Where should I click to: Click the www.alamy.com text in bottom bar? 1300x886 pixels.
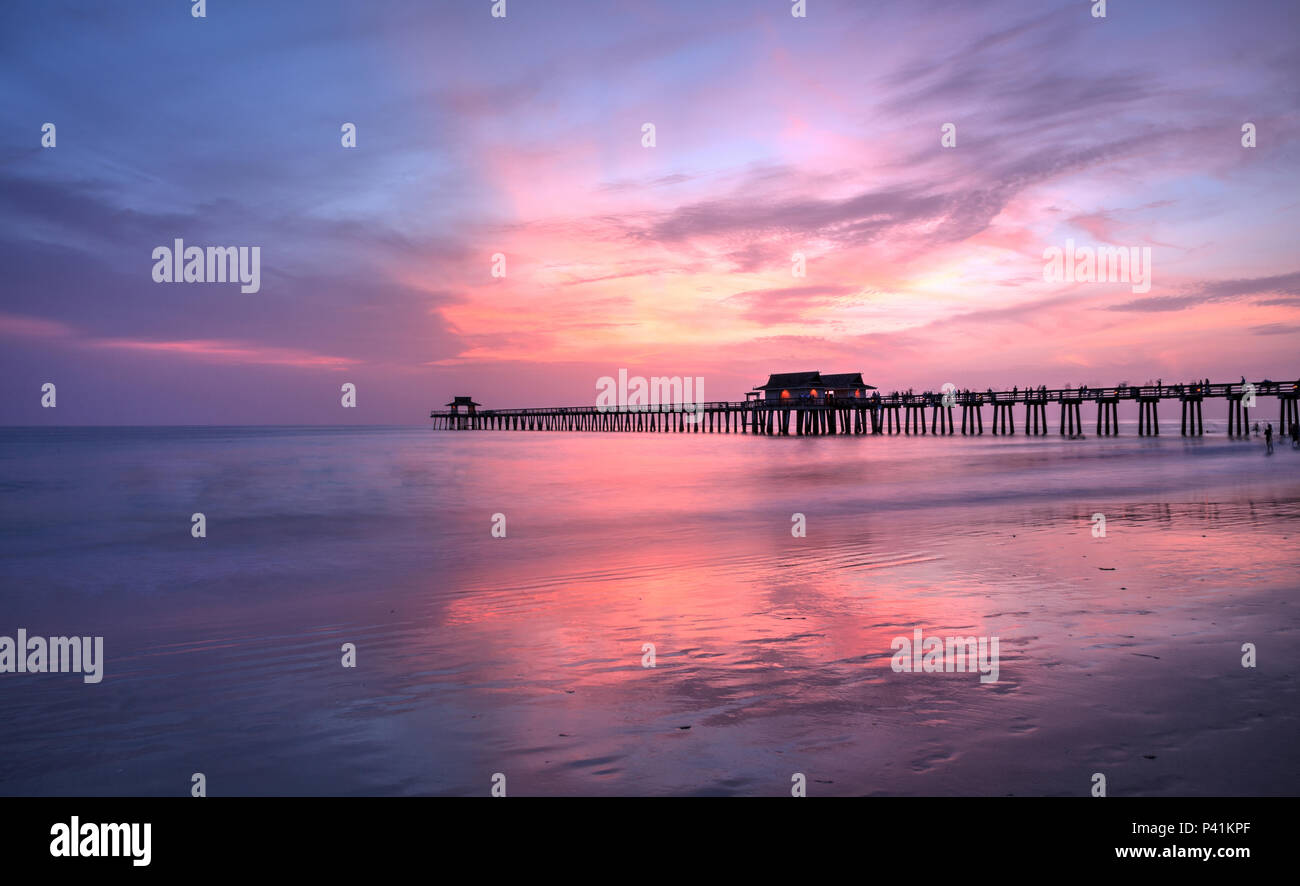tap(1181, 853)
